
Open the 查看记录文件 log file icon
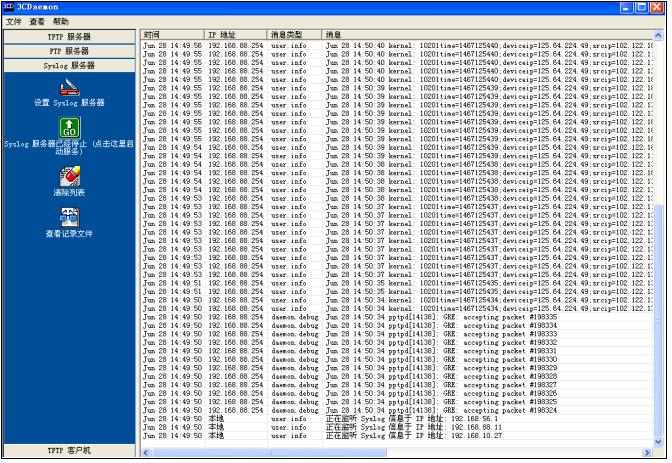[x=69, y=218]
